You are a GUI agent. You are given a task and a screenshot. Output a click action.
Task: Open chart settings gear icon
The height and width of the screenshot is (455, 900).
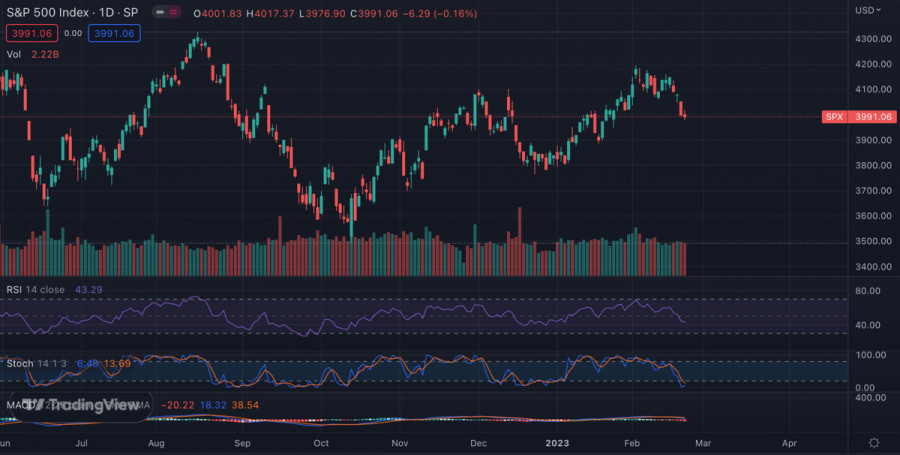click(874, 442)
